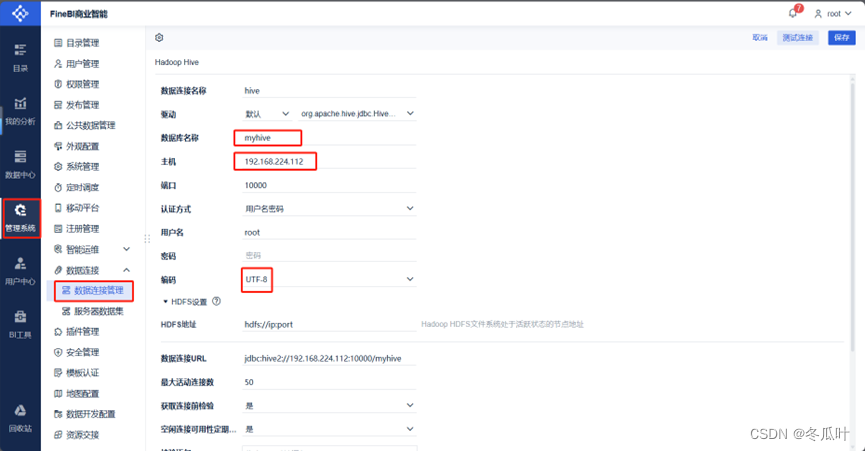Open the 获取连接前检验 dropdown

pos(329,406)
